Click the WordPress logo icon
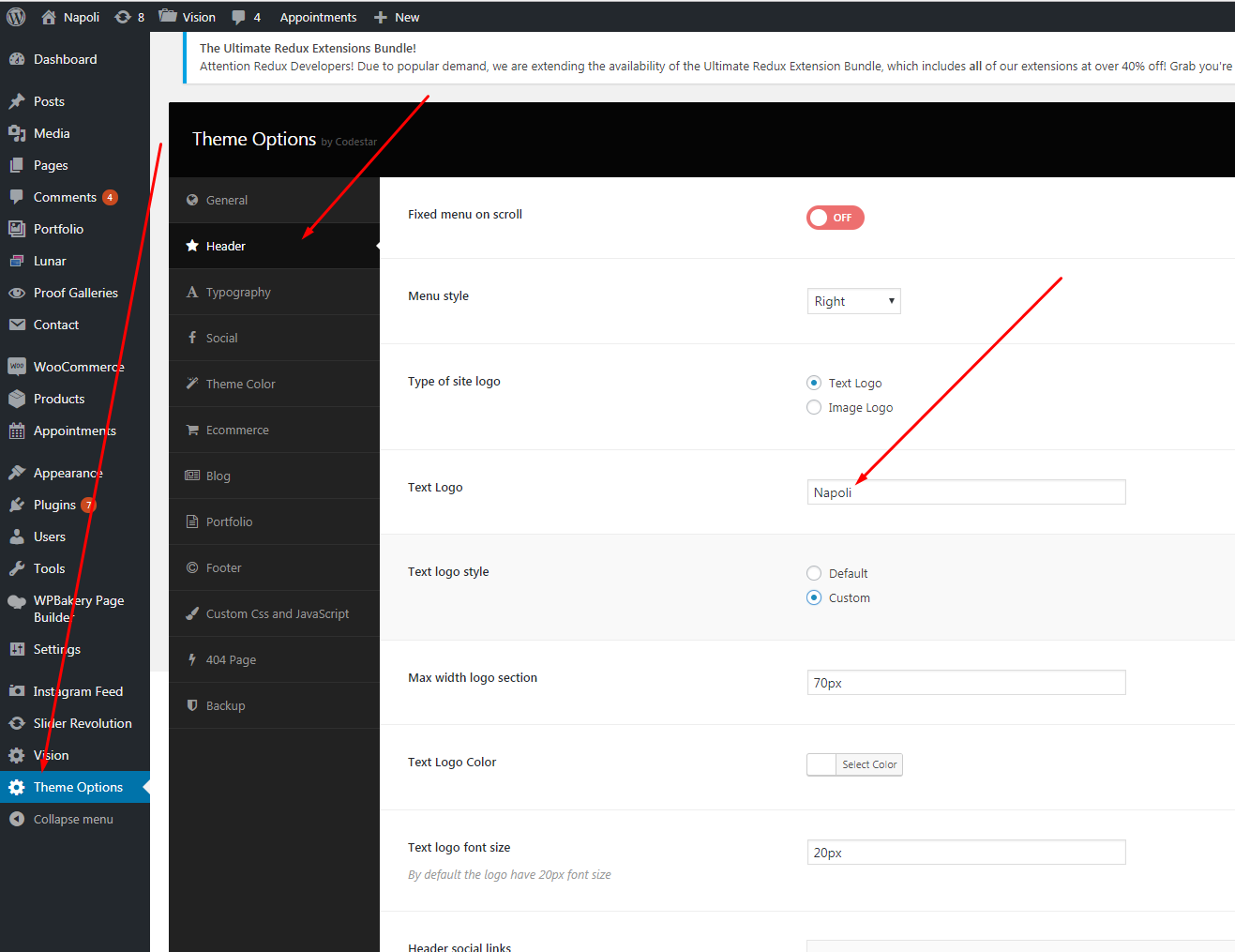This screenshot has width=1235, height=952. point(16,17)
